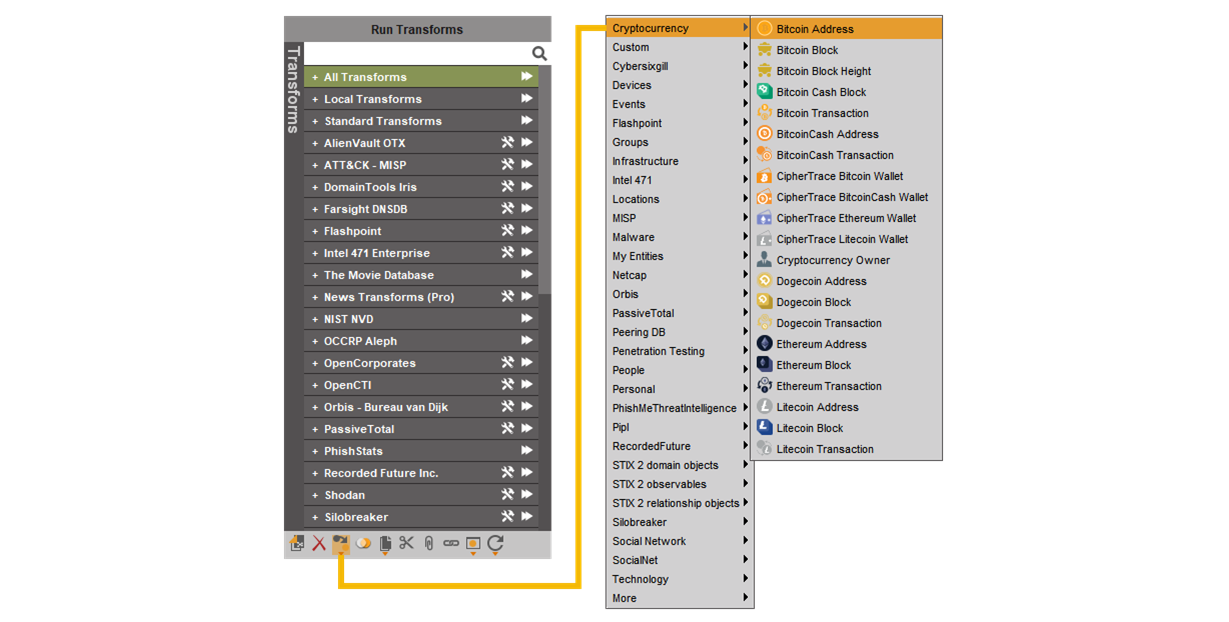Select BitcoinCash Address entity

847,134
